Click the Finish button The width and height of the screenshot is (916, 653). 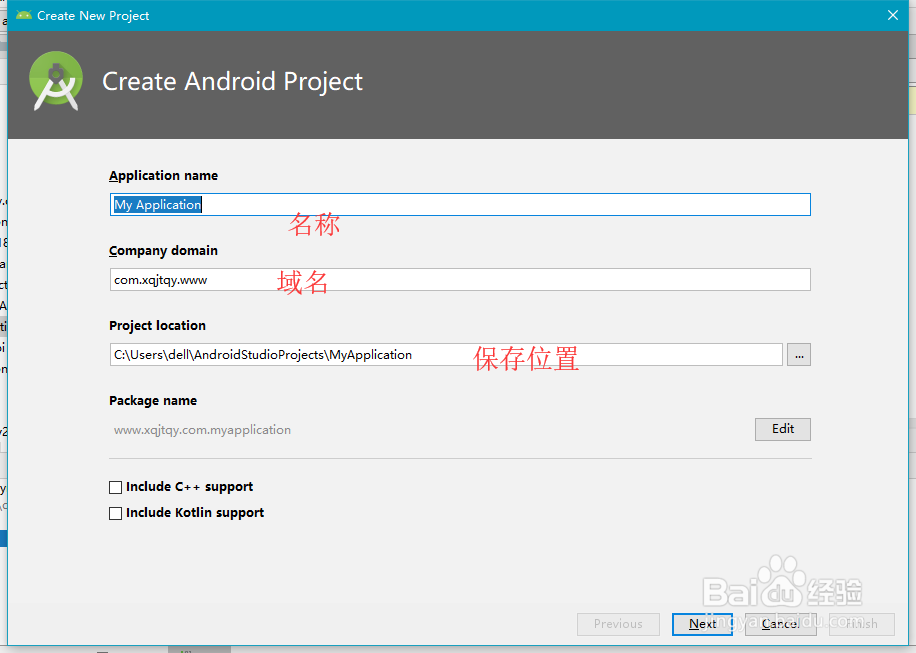[x=860, y=623]
